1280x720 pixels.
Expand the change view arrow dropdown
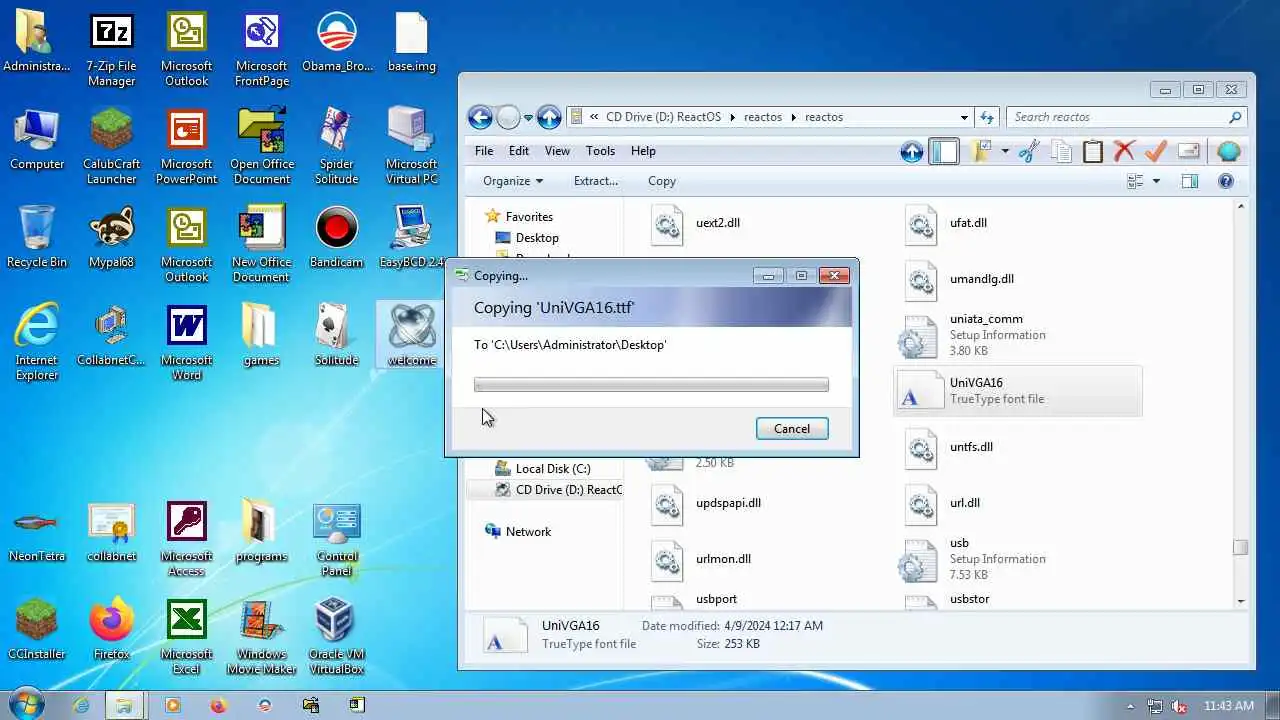point(1156,181)
